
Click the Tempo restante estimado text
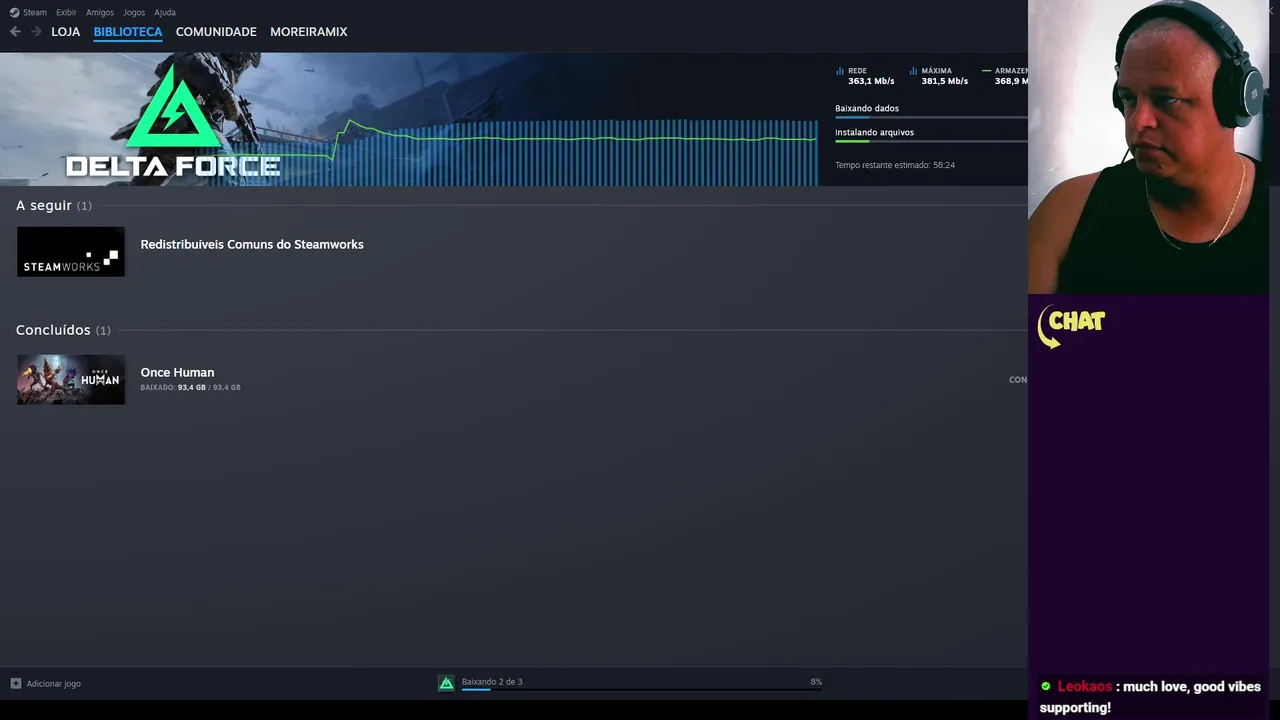click(895, 165)
